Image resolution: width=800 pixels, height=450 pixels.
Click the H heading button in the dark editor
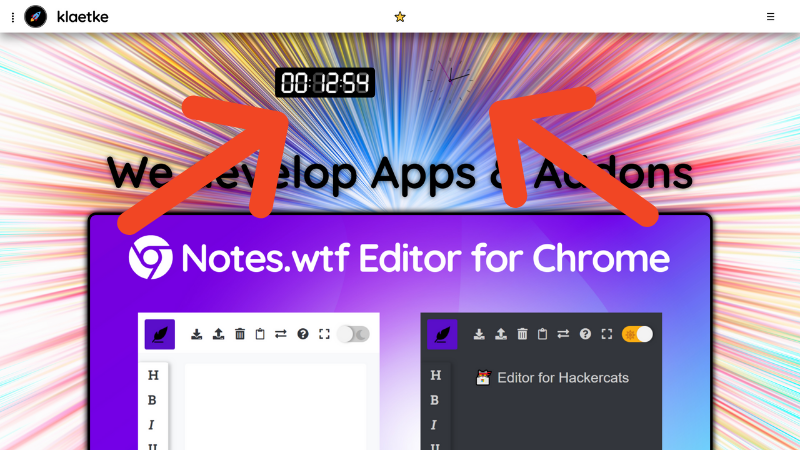tap(436, 376)
